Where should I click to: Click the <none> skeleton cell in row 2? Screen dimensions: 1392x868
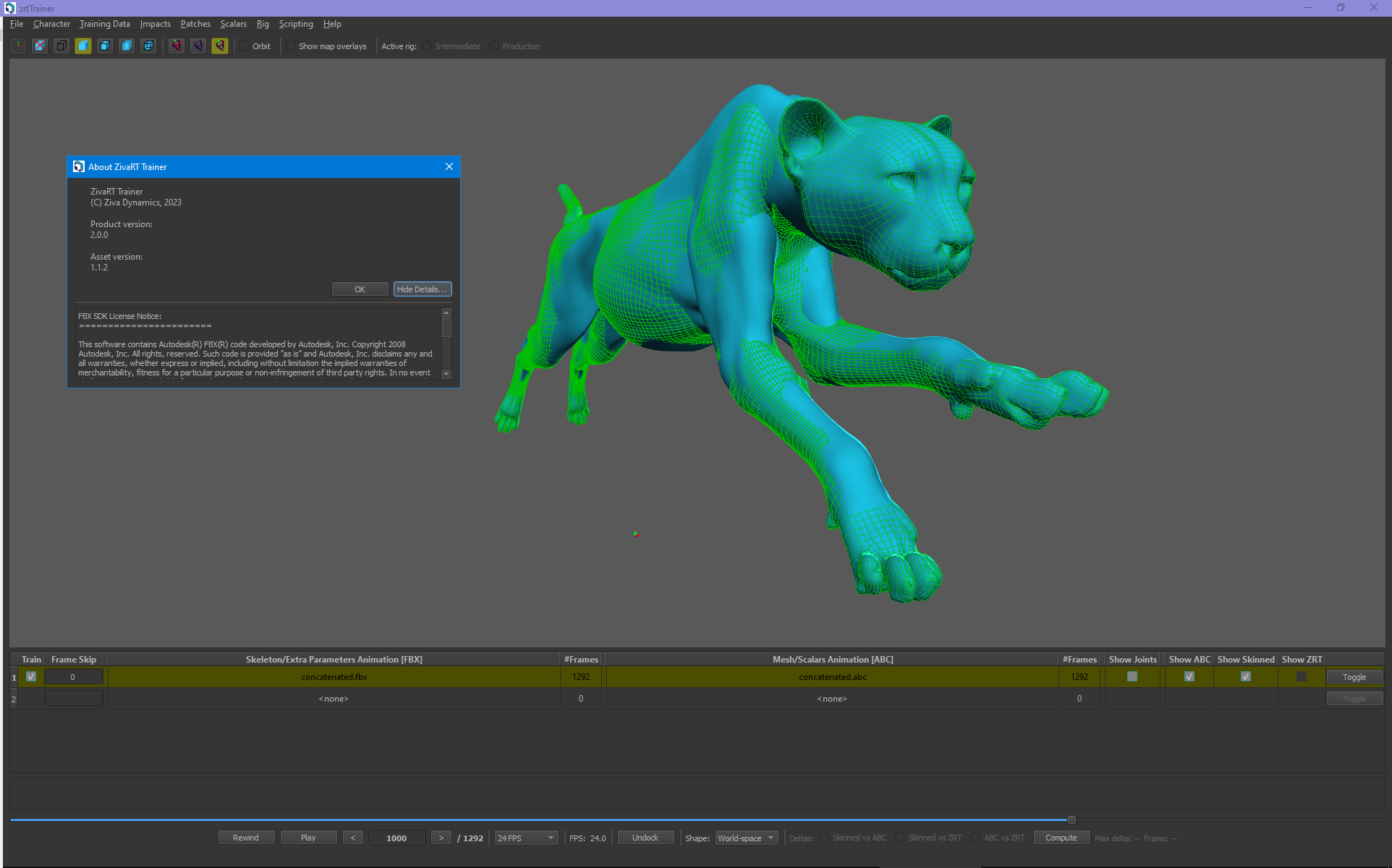coord(334,699)
